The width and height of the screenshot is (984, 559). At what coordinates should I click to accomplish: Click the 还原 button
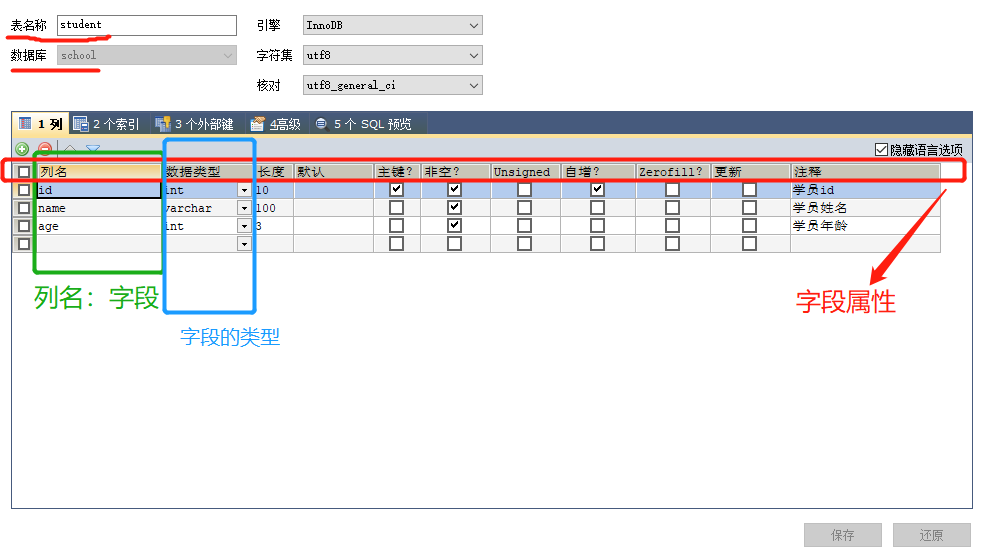click(x=931, y=535)
